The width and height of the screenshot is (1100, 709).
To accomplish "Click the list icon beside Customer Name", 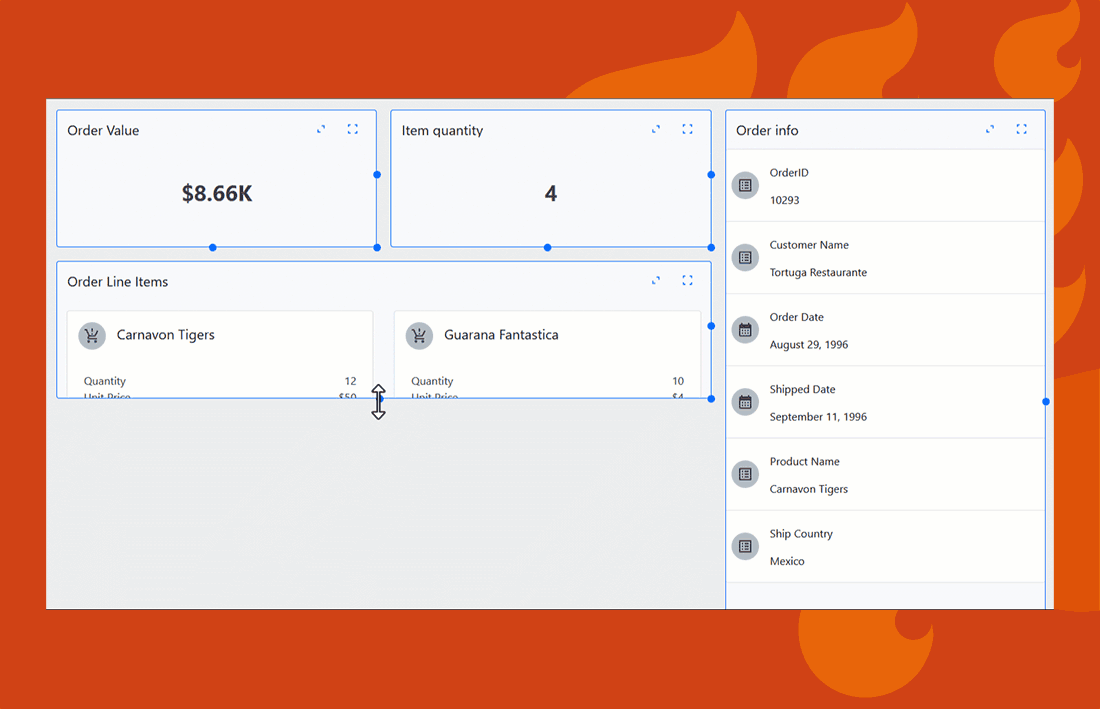I will [744, 257].
